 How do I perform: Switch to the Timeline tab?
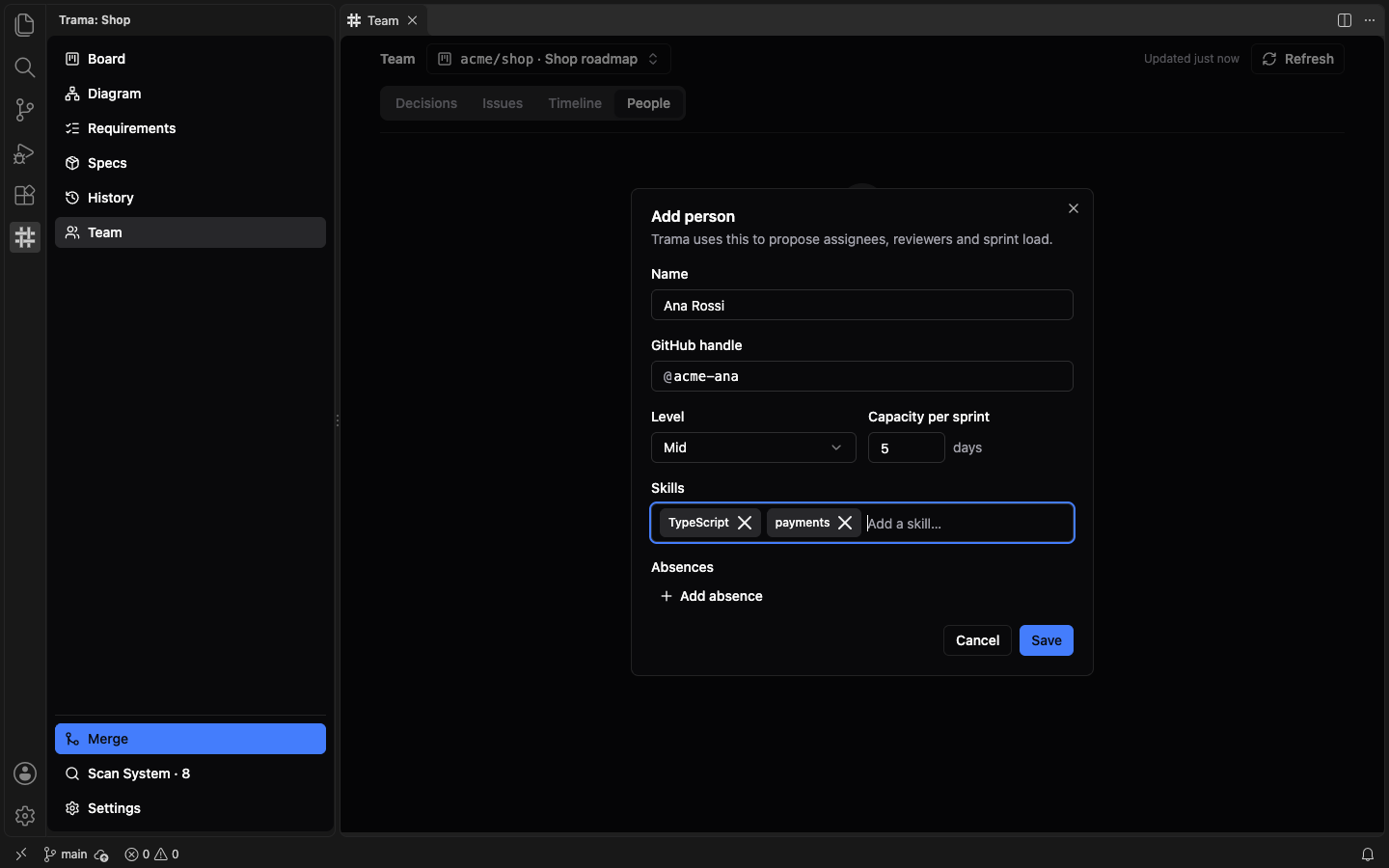pos(575,103)
